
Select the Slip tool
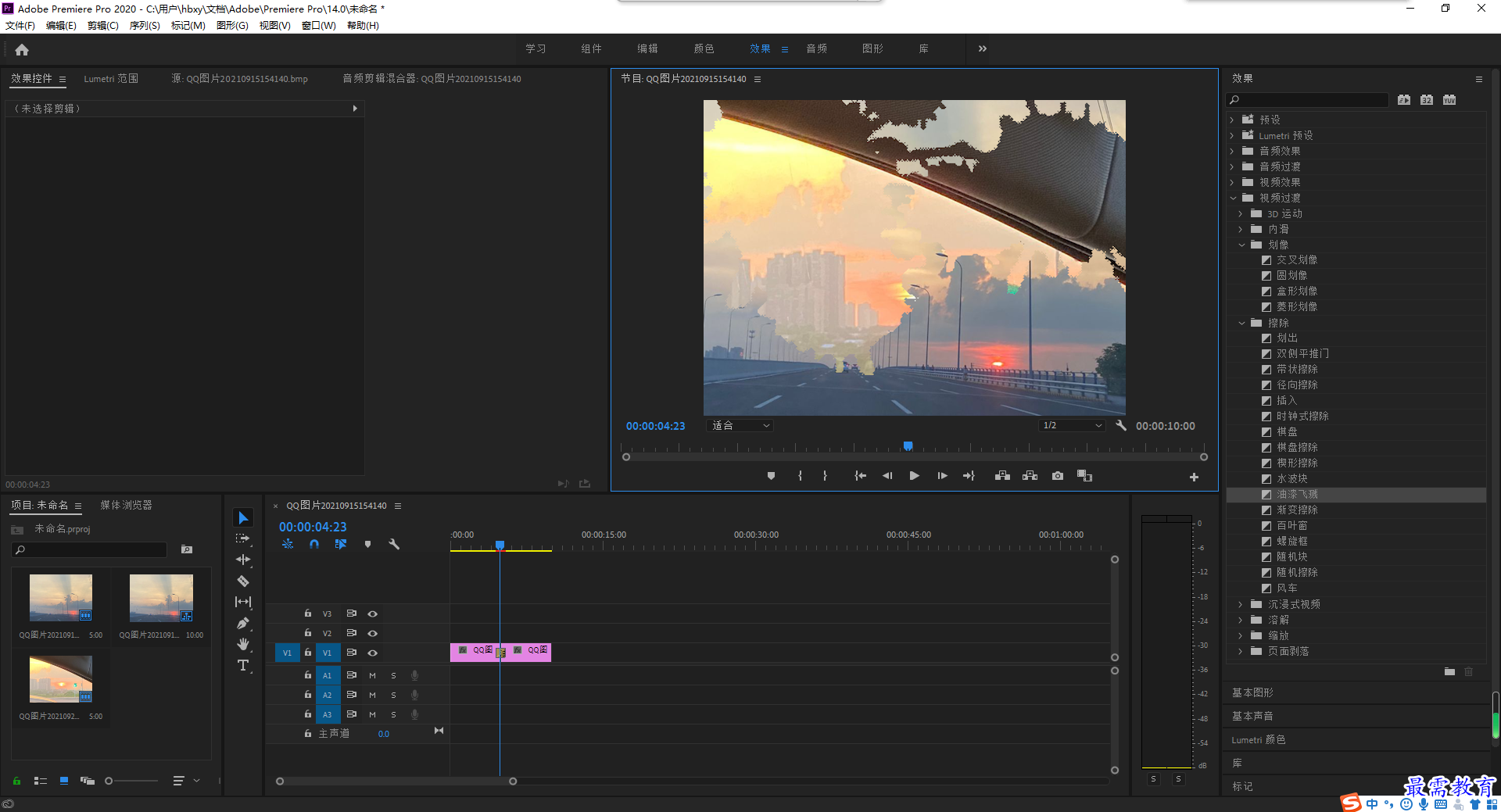pyautogui.click(x=243, y=602)
